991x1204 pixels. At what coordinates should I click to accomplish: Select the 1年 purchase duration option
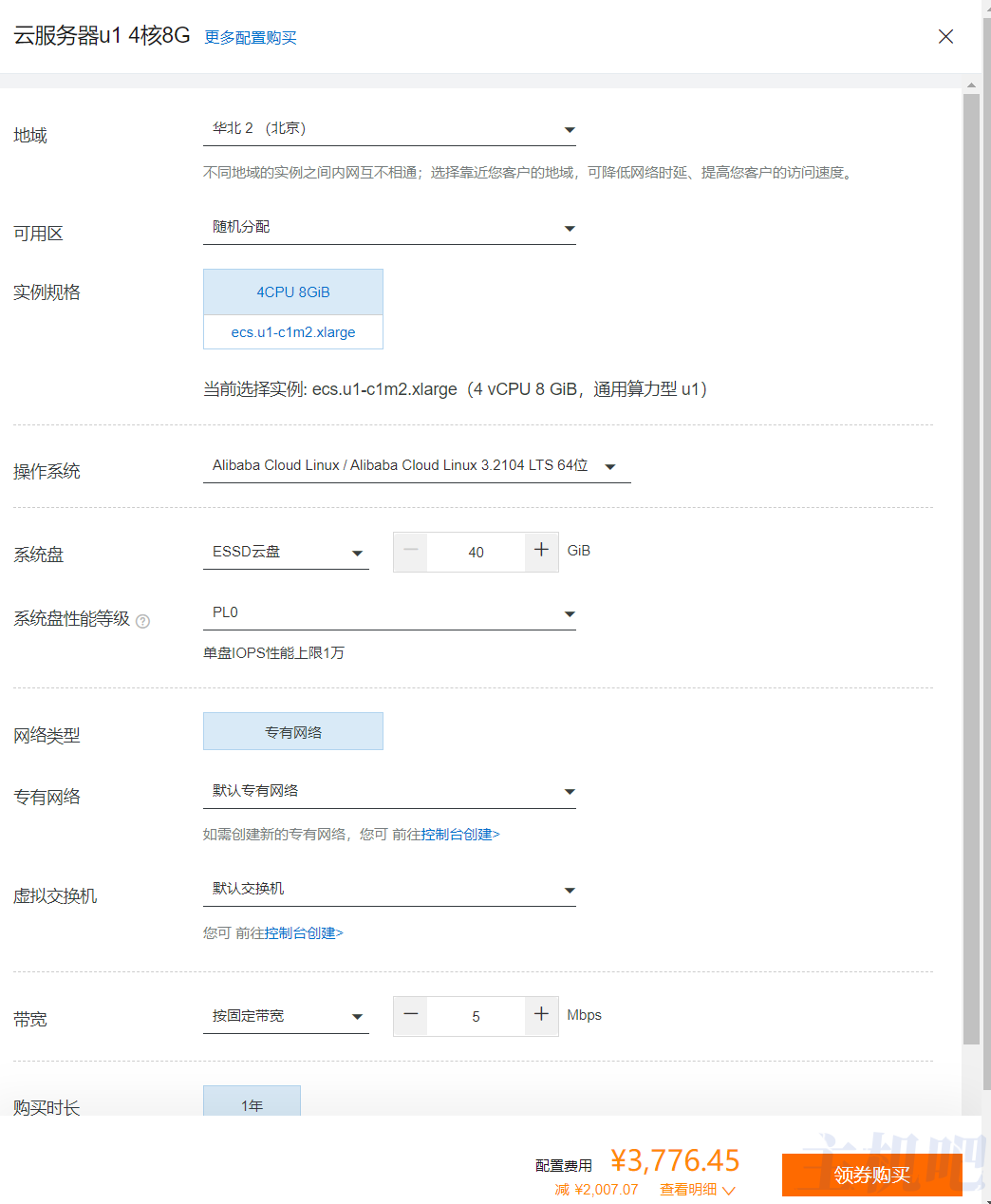pos(252,1101)
